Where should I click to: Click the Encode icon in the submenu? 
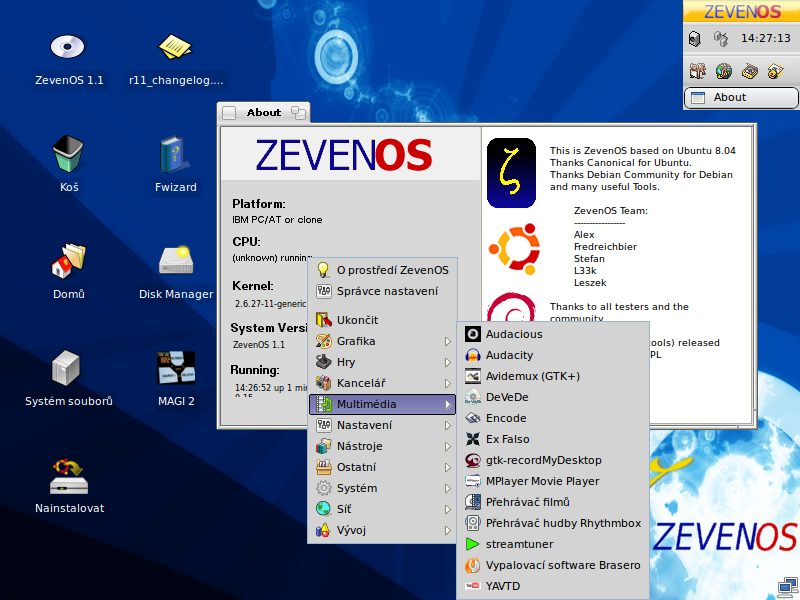pos(473,418)
